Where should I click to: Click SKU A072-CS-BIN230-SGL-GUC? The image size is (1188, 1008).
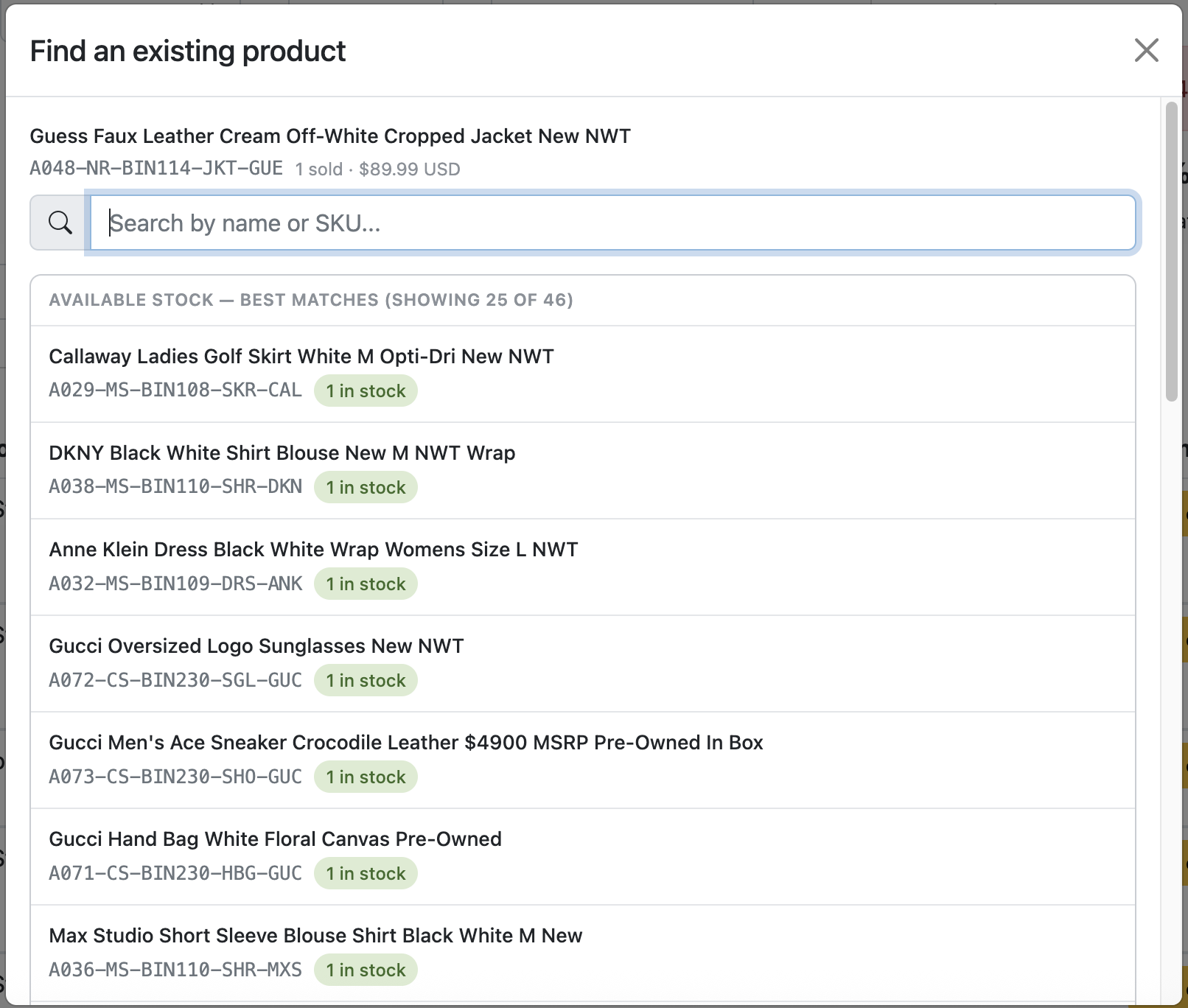pyautogui.click(x=175, y=680)
